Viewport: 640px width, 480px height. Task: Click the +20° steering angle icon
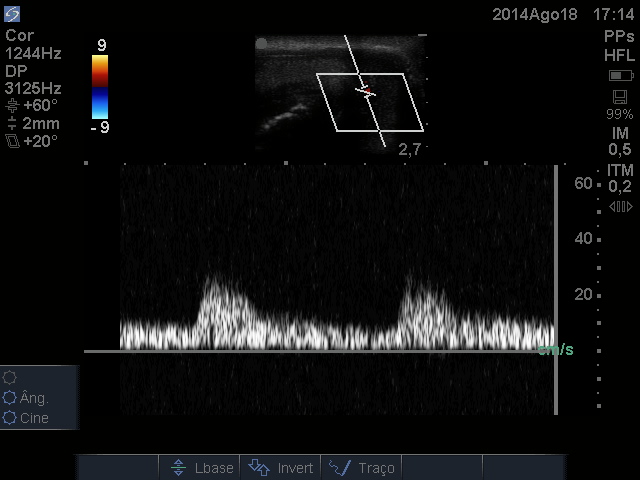12,141
